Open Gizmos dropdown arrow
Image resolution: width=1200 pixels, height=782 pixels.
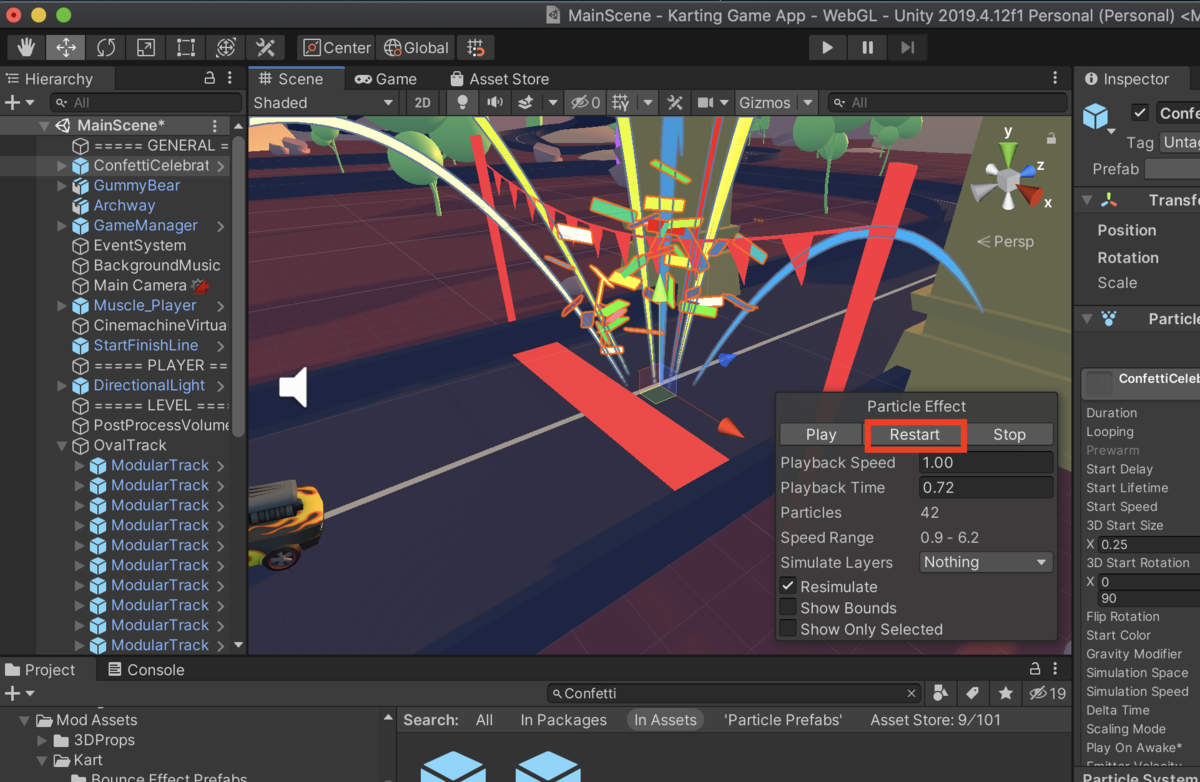tap(808, 102)
